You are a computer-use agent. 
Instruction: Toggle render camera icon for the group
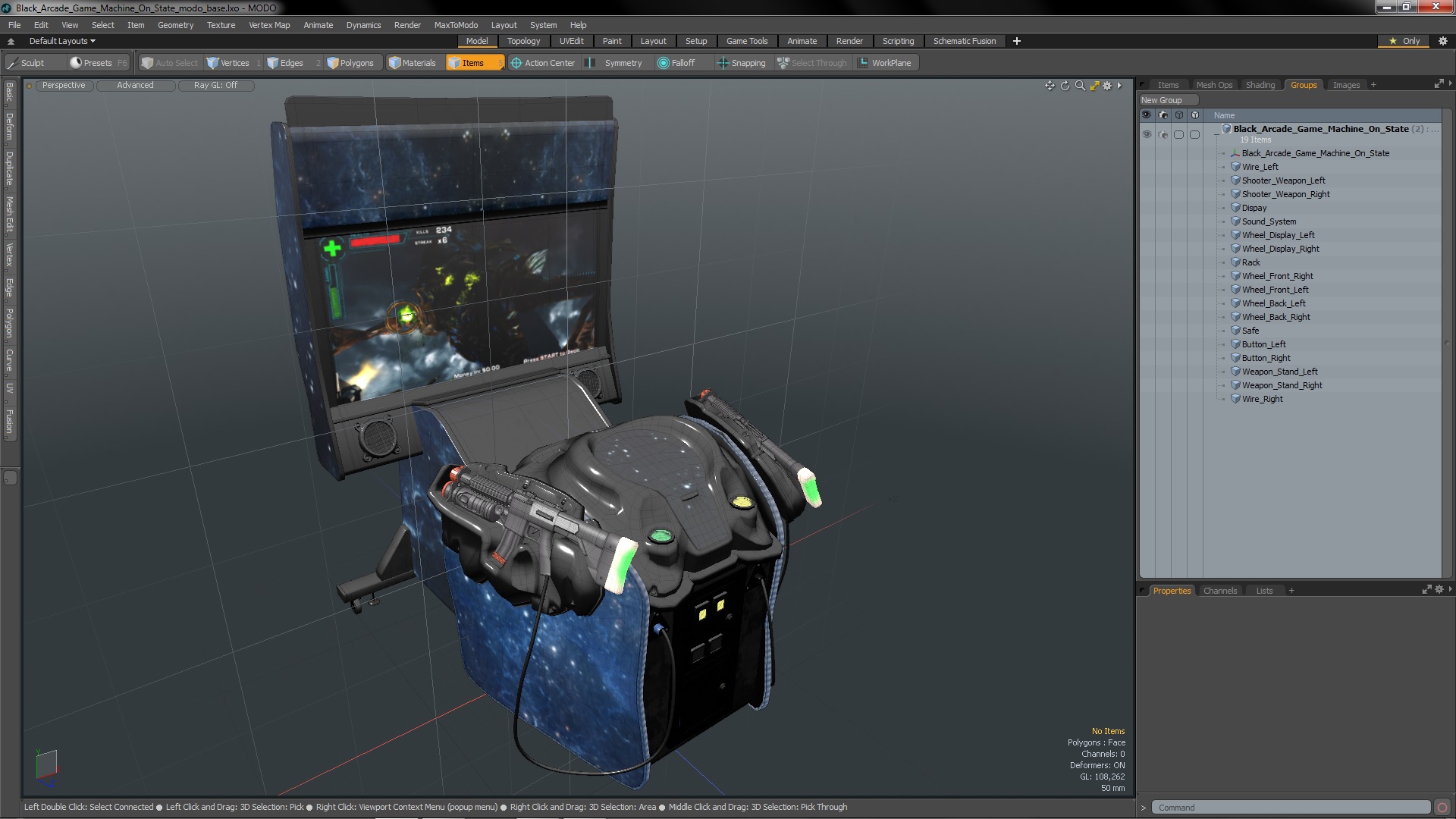[x=1163, y=134]
